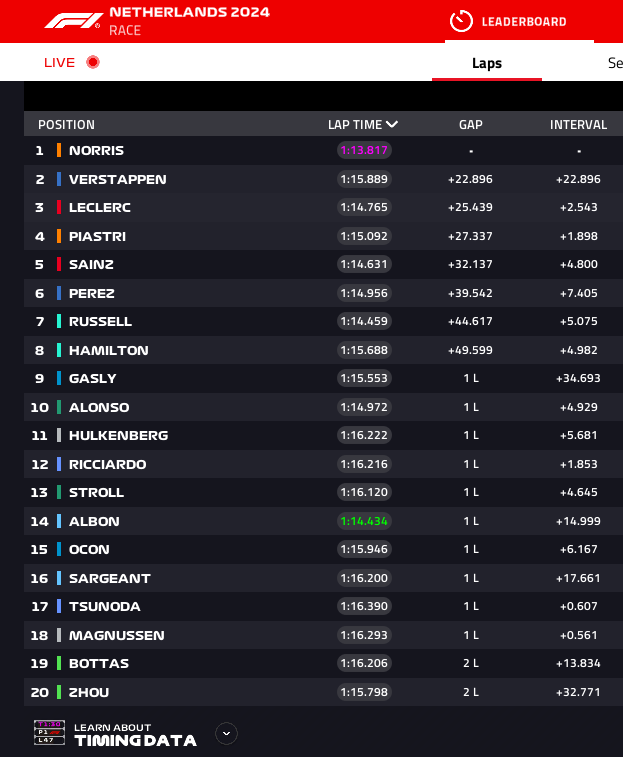Viewport: 623px width, 757px height.
Task: Click the F1 logo in header
Action: pos(73,21)
